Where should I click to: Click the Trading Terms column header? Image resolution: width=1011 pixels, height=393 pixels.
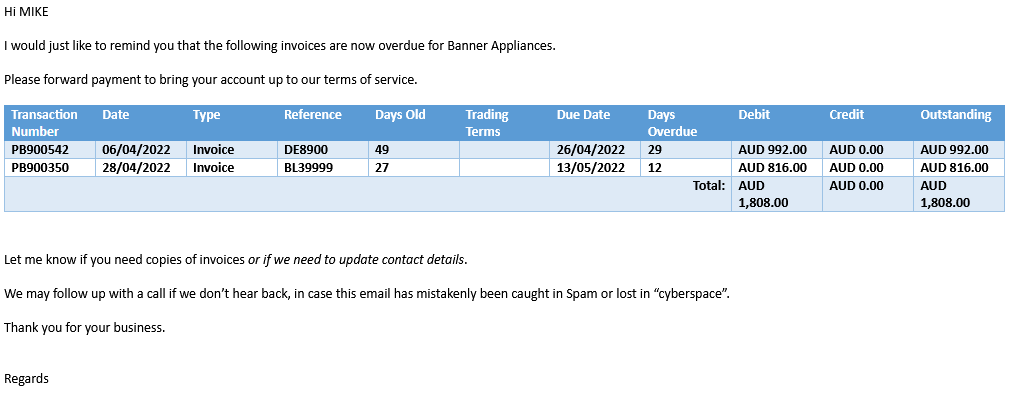point(487,123)
